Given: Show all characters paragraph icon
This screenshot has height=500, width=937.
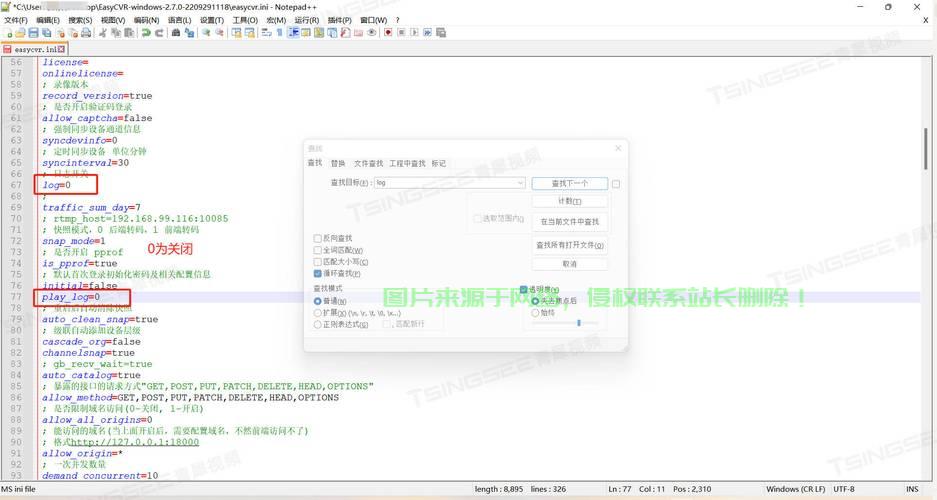Looking at the screenshot, I should coord(279,33).
